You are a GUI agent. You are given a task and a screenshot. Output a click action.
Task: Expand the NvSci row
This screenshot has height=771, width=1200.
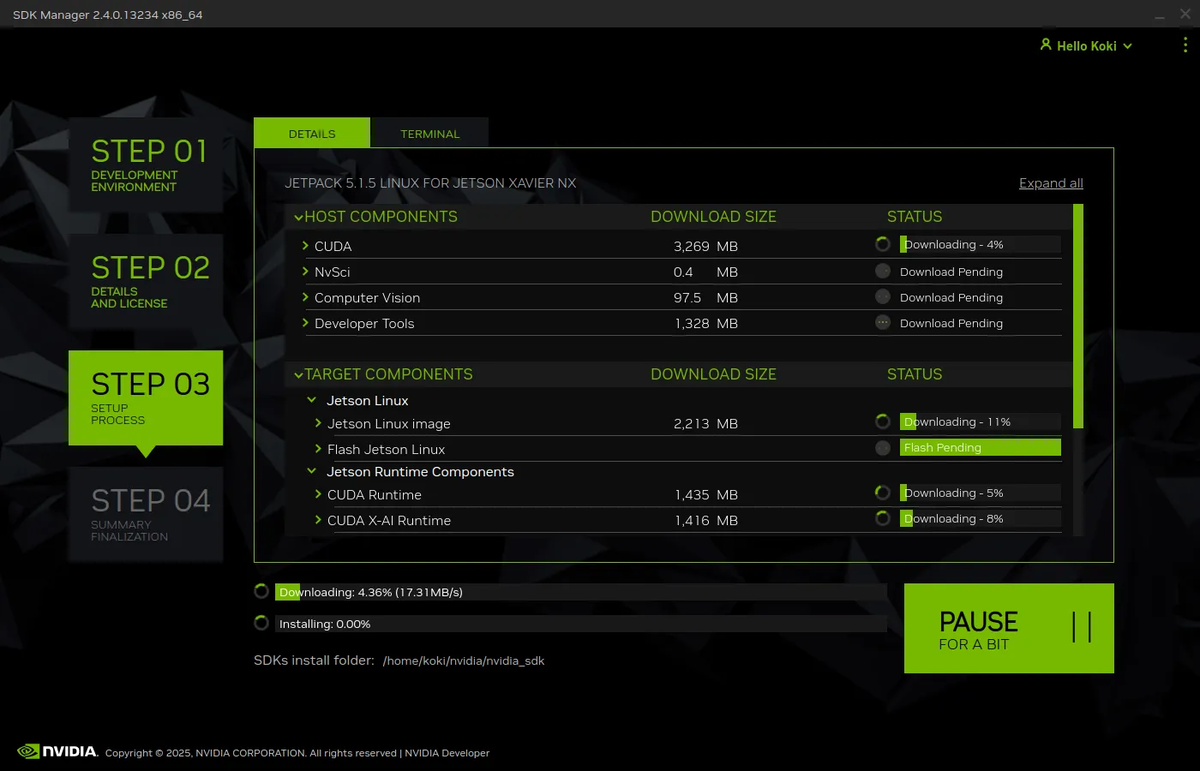(x=306, y=271)
